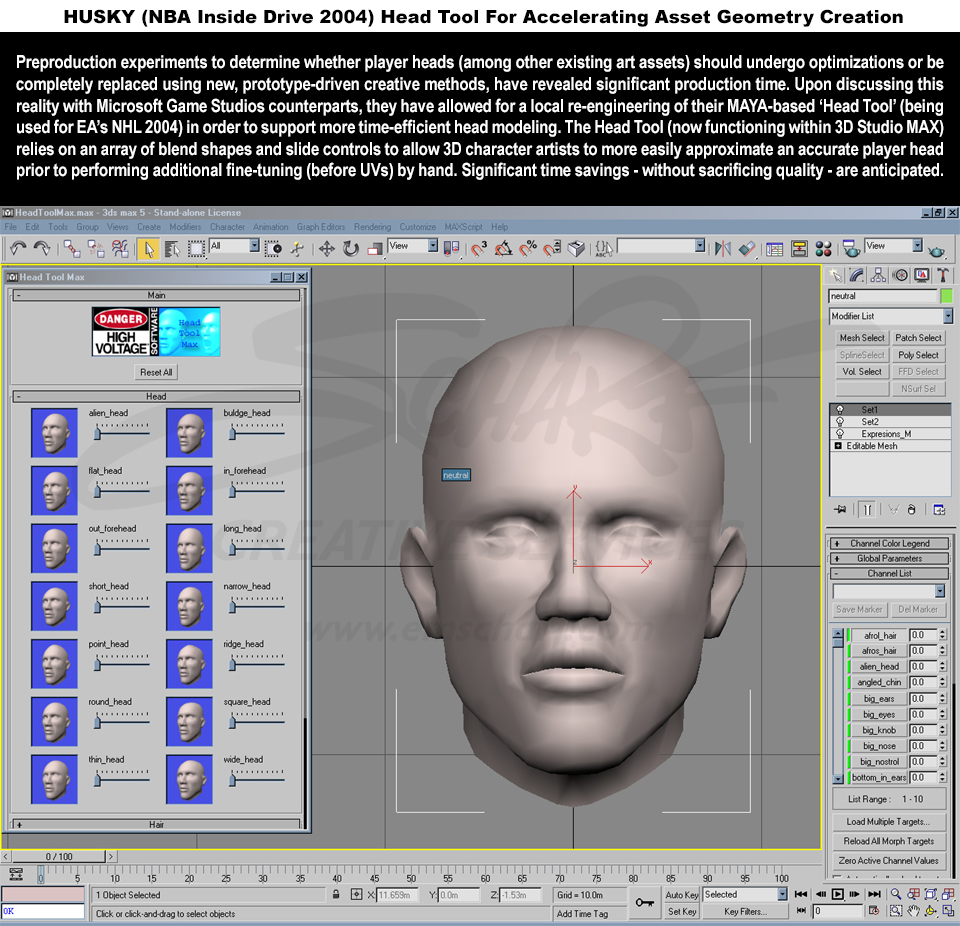Open the File menu

point(11,227)
